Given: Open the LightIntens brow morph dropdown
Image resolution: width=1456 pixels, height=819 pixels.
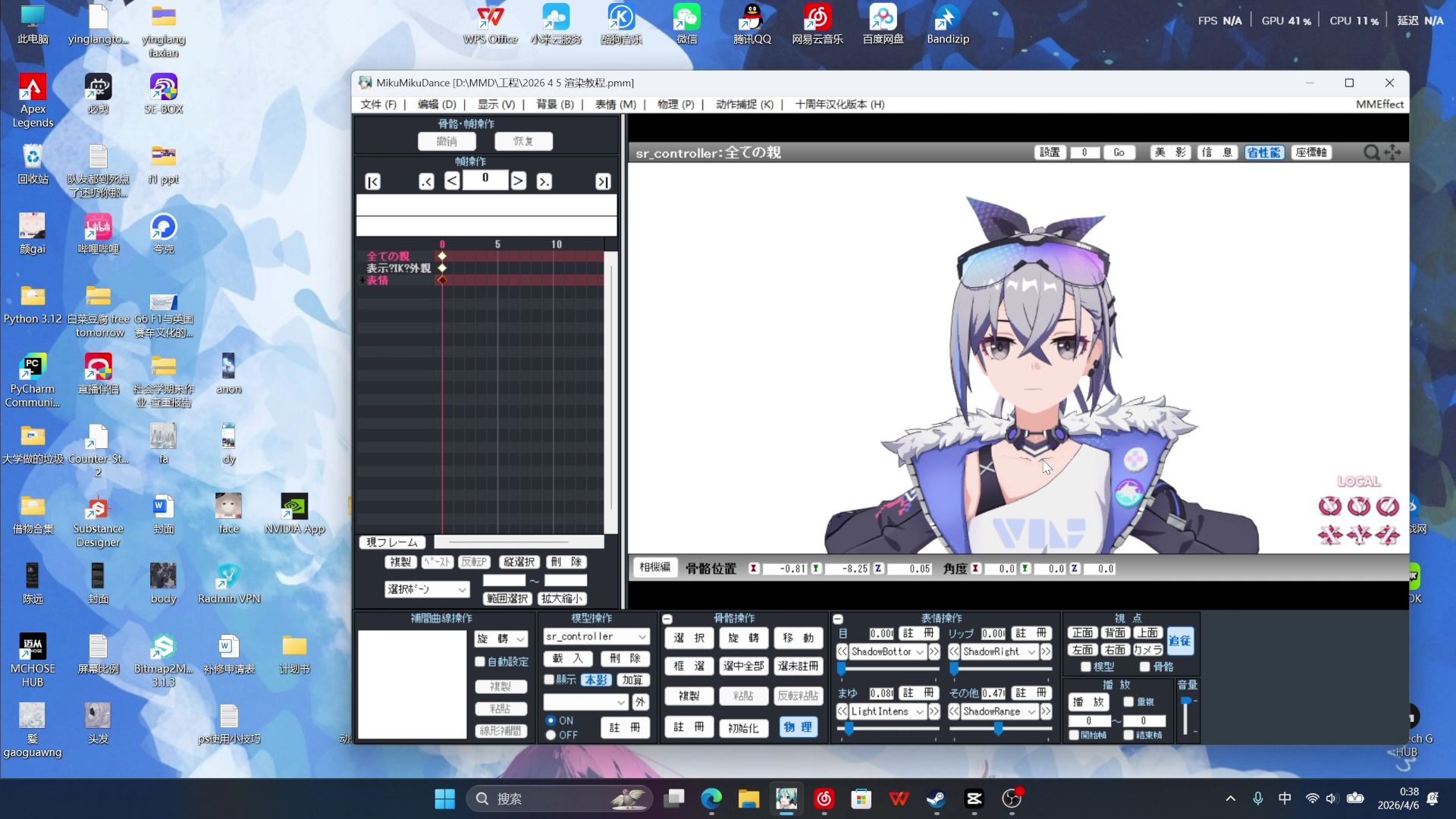Looking at the screenshot, I should click(x=888, y=711).
